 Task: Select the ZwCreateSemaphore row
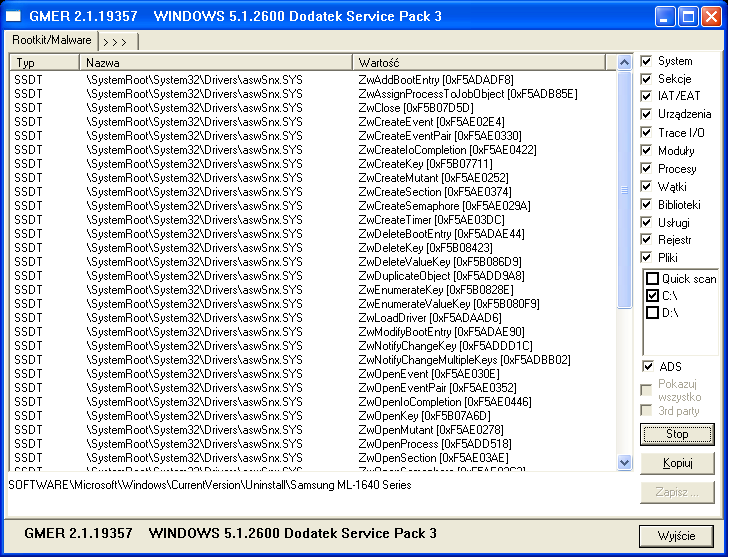(313, 206)
